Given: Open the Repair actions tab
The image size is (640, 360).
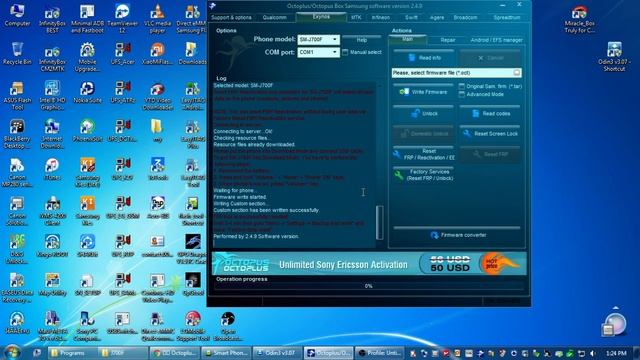Looking at the screenshot, I should tap(448, 40).
